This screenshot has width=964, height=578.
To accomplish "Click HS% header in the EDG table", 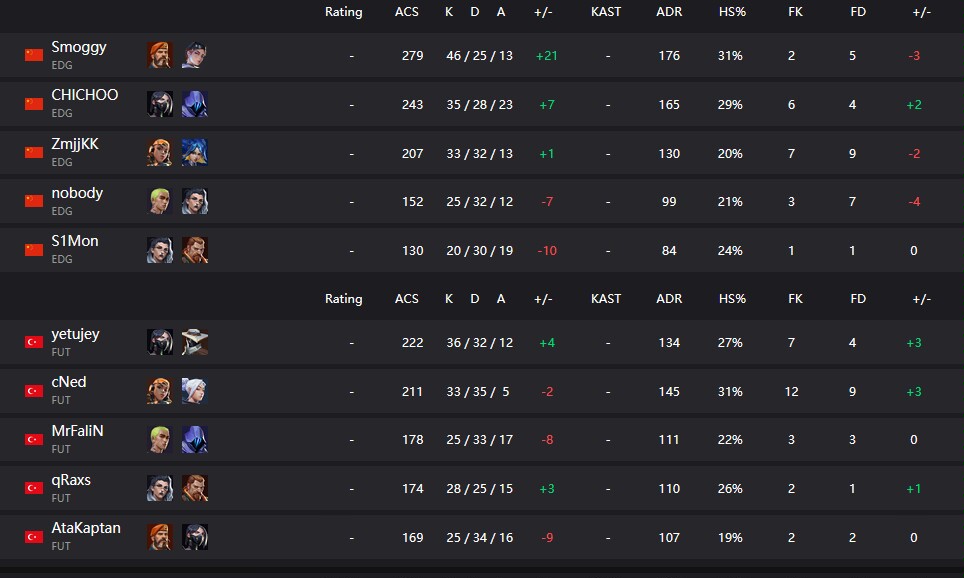I will (x=731, y=12).
